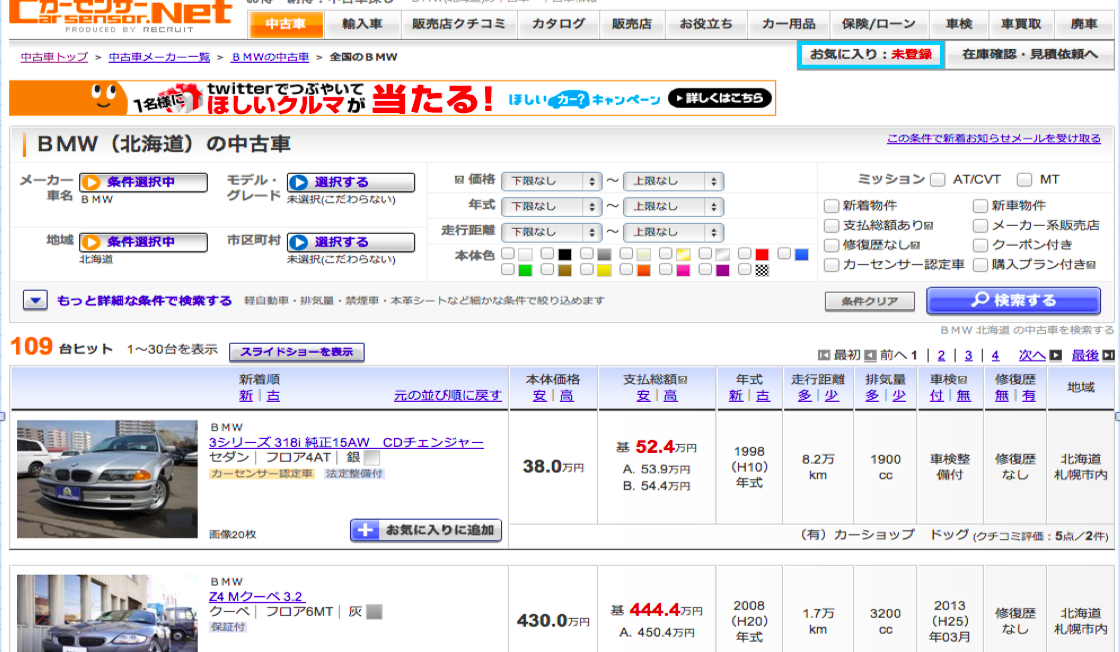Click the blue arrow icon in 市区町村 選択する
This screenshot has width=1120, height=652.
299,242
